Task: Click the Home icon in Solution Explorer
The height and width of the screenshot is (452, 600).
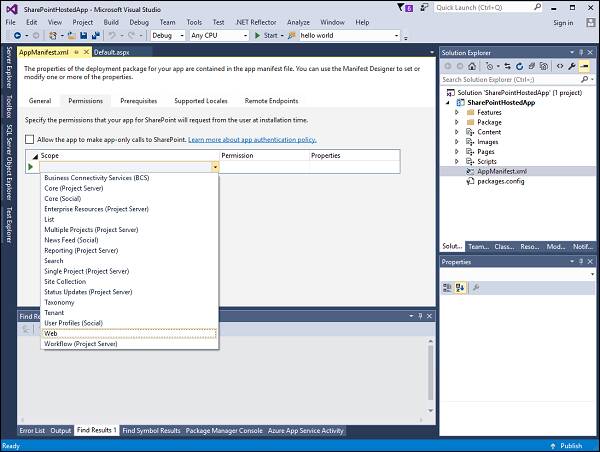Action: coord(474,65)
